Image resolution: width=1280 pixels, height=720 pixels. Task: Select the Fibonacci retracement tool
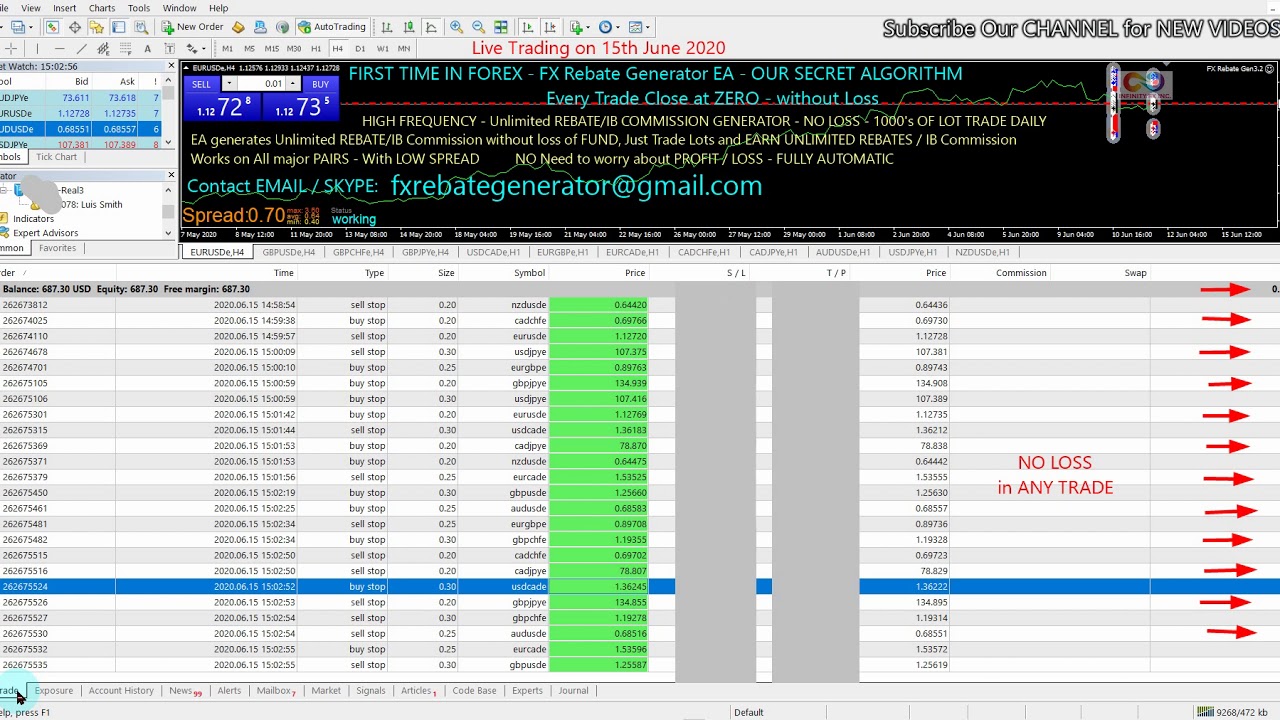pyautogui.click(x=125, y=48)
